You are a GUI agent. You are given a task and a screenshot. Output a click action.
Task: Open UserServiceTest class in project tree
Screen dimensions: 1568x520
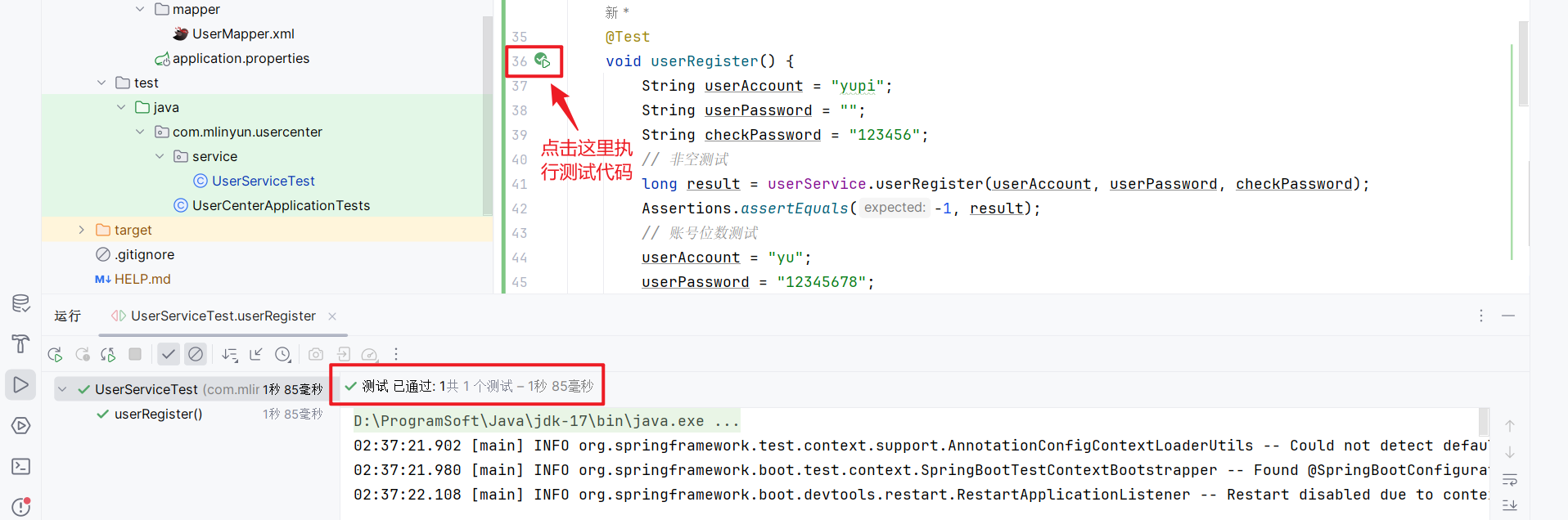[x=263, y=181]
